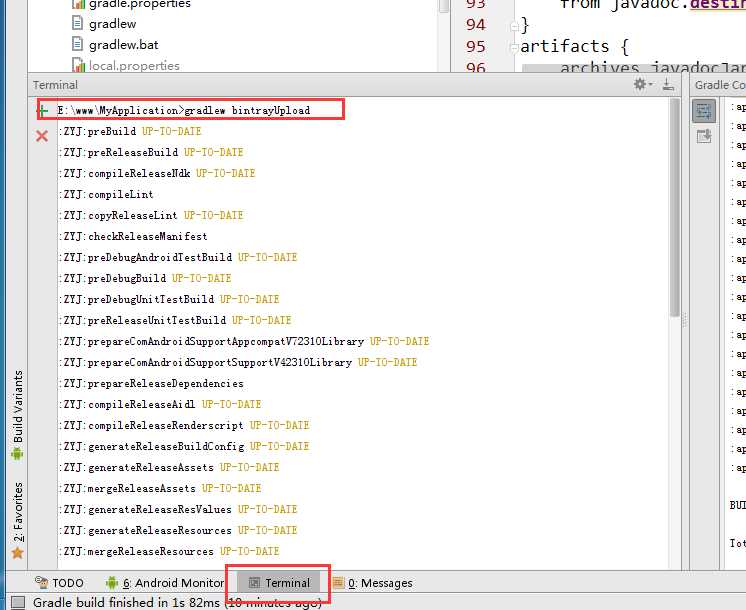Image resolution: width=746 pixels, height=610 pixels.
Task: Click the :ZYJ:mergeReleaseResources output line
Action: (x=169, y=551)
